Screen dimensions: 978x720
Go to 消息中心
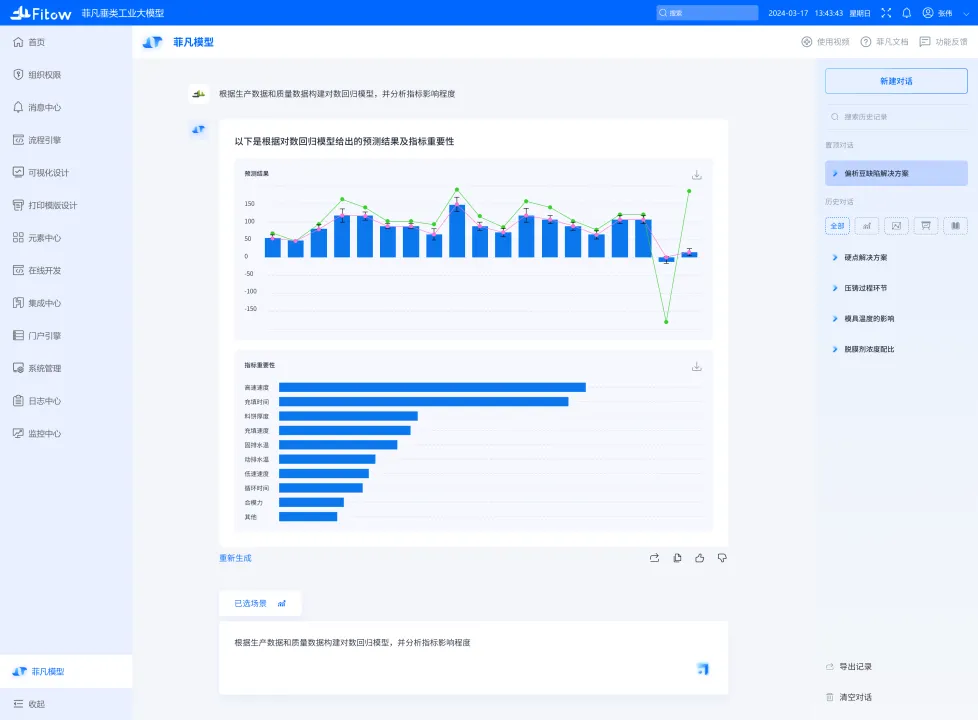coord(37,107)
